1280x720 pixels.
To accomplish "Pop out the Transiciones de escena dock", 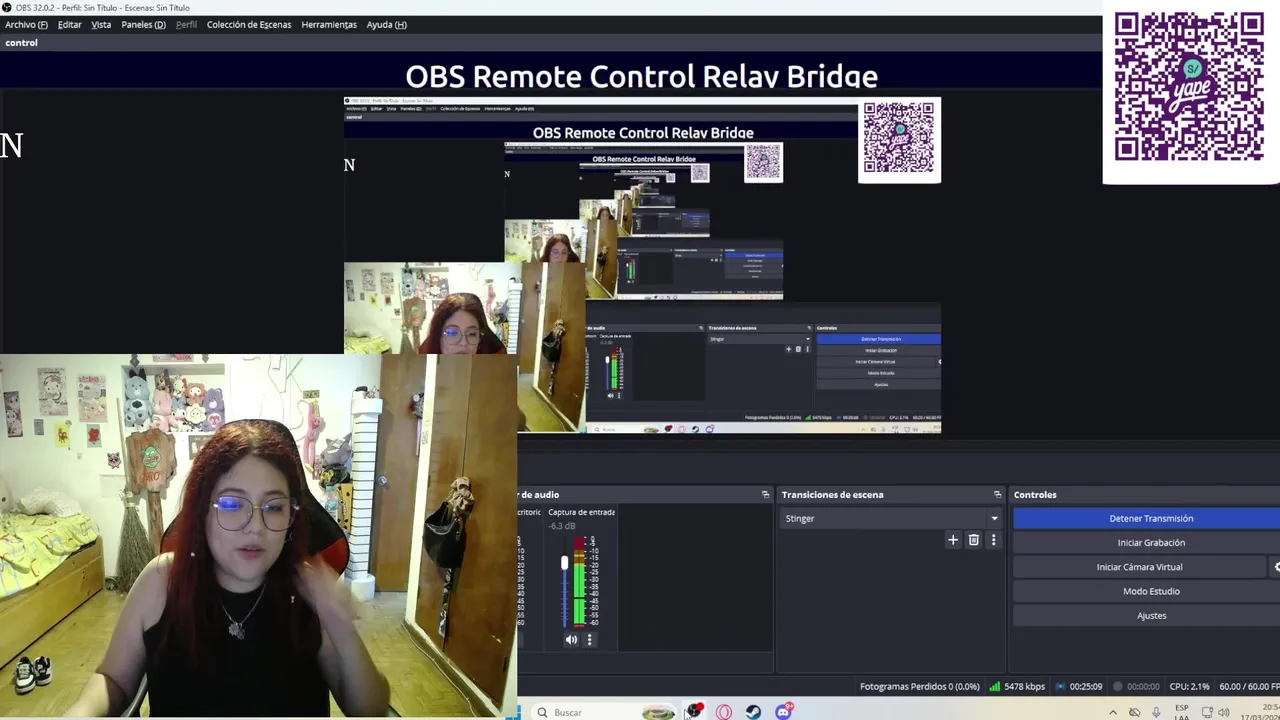I will click(997, 495).
